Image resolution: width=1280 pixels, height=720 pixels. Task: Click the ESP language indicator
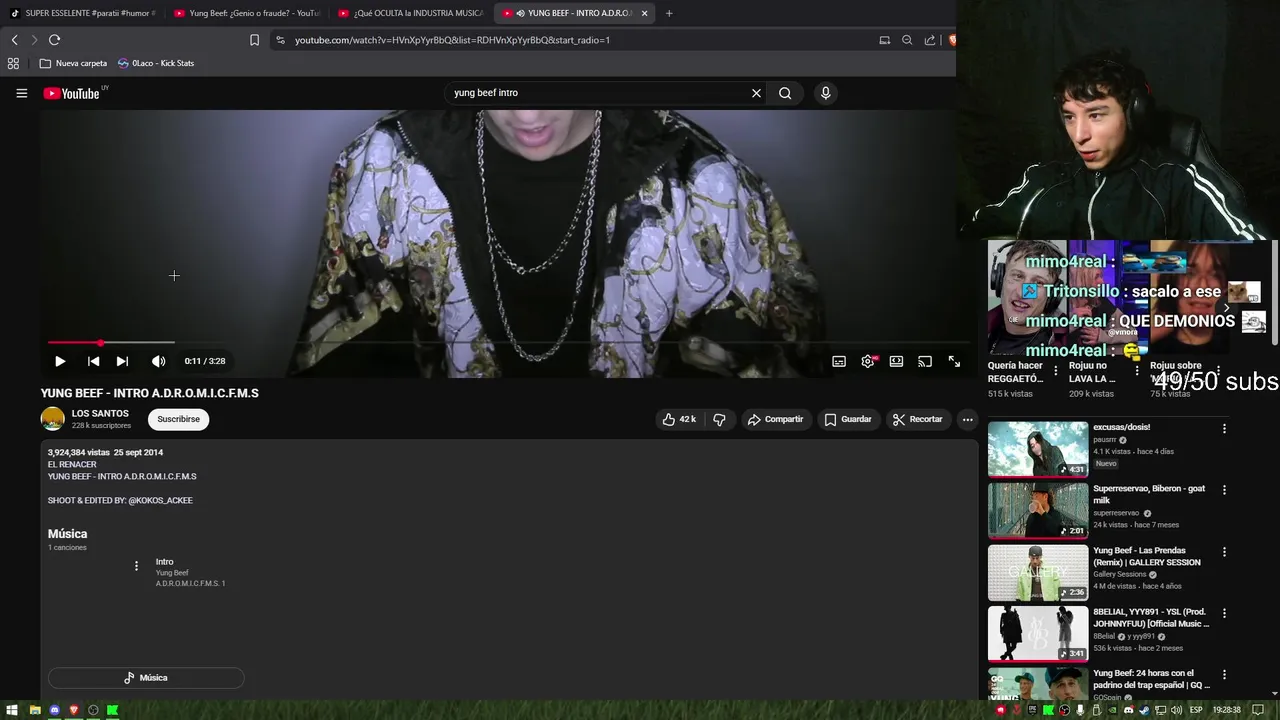click(x=1197, y=710)
